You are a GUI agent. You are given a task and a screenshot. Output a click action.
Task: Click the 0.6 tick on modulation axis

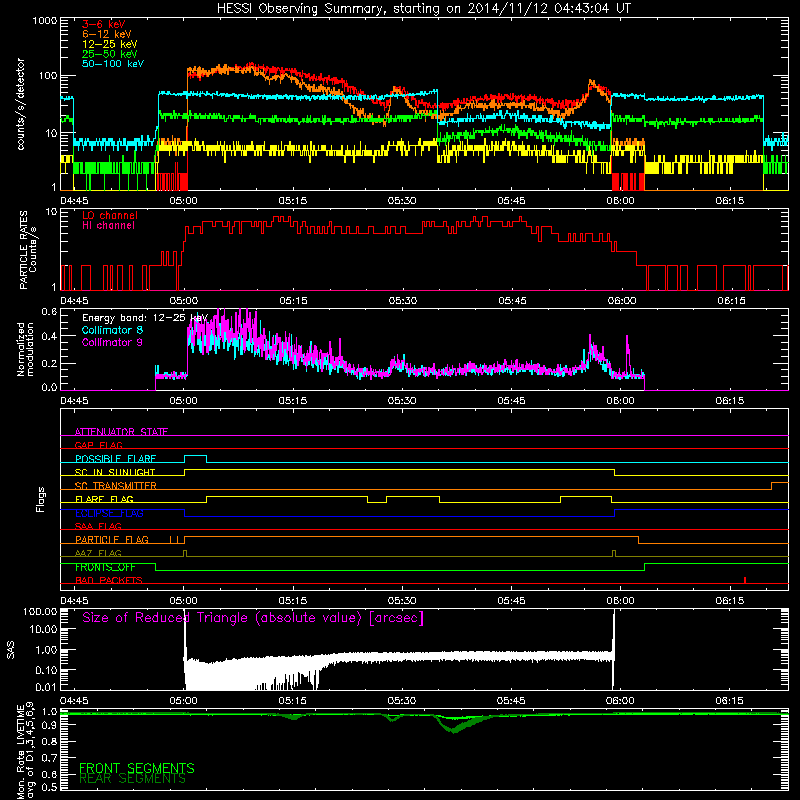coord(48,312)
